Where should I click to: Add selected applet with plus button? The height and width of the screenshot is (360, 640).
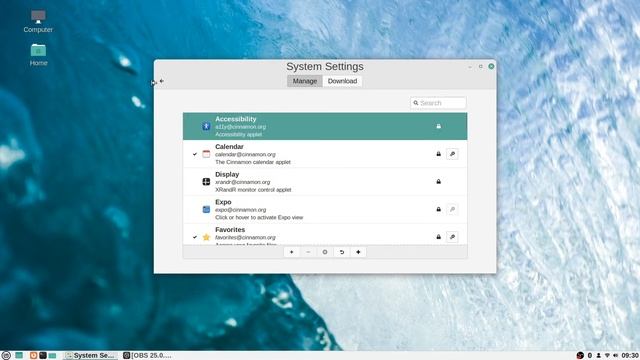(291, 252)
